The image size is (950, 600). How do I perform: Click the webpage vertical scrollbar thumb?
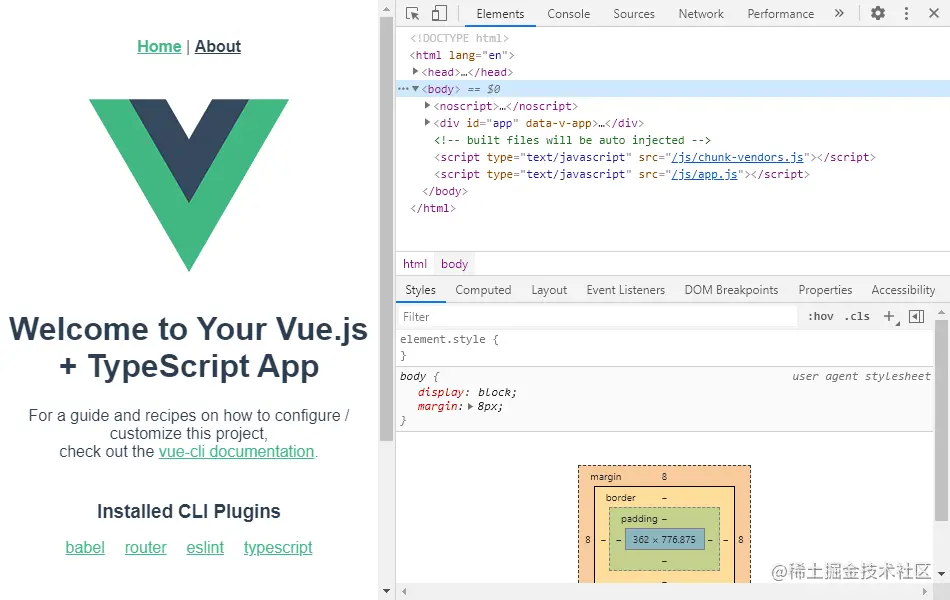pyautogui.click(x=387, y=229)
